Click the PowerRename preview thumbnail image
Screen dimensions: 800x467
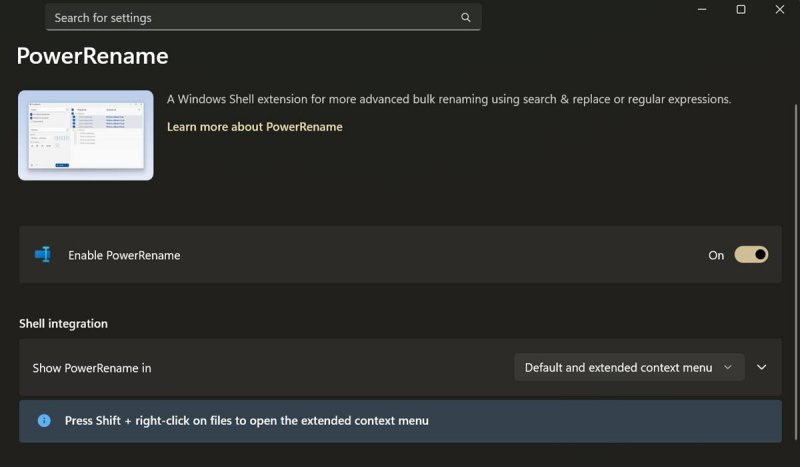click(x=86, y=135)
